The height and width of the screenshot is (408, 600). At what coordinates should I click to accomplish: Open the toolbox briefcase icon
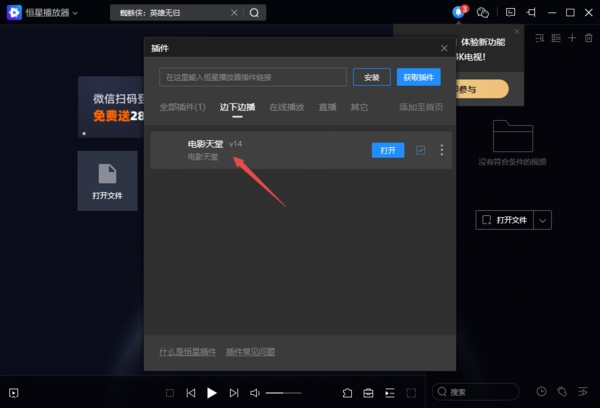click(x=368, y=393)
